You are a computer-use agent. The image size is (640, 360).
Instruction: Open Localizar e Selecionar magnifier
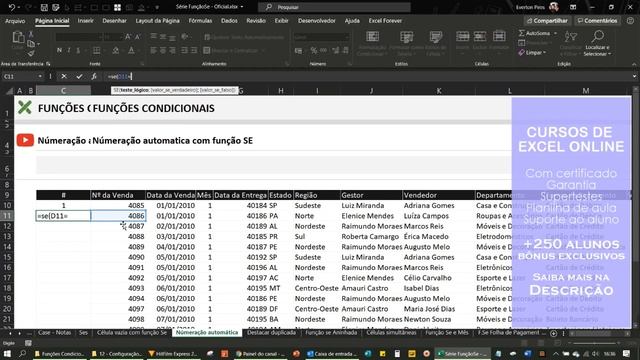pyautogui.click(x=598, y=37)
